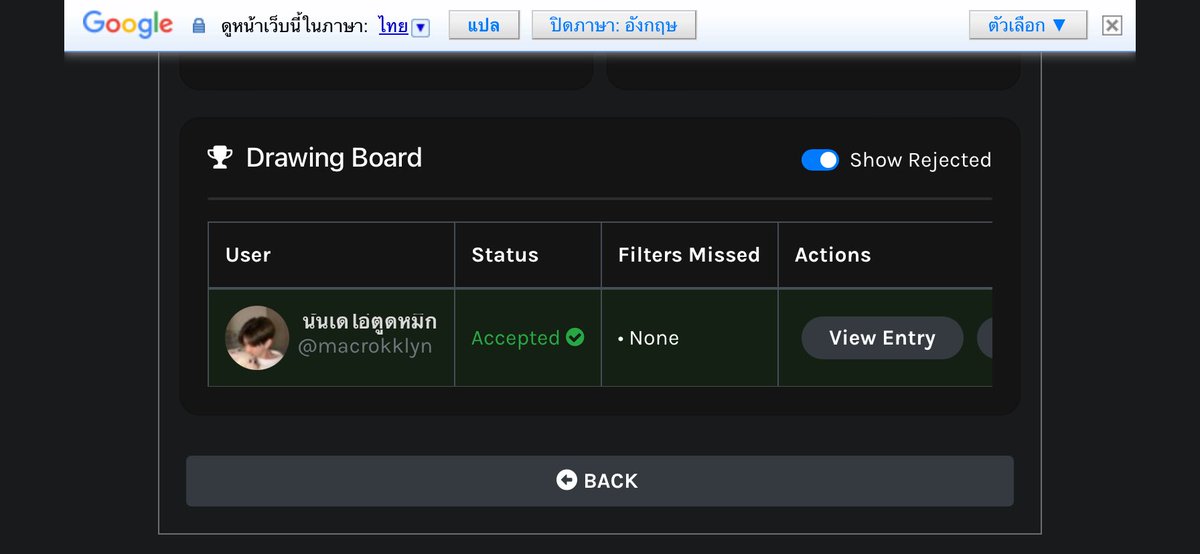Click the Drawing Board heading
This screenshot has height=554, width=1200.
pos(334,157)
